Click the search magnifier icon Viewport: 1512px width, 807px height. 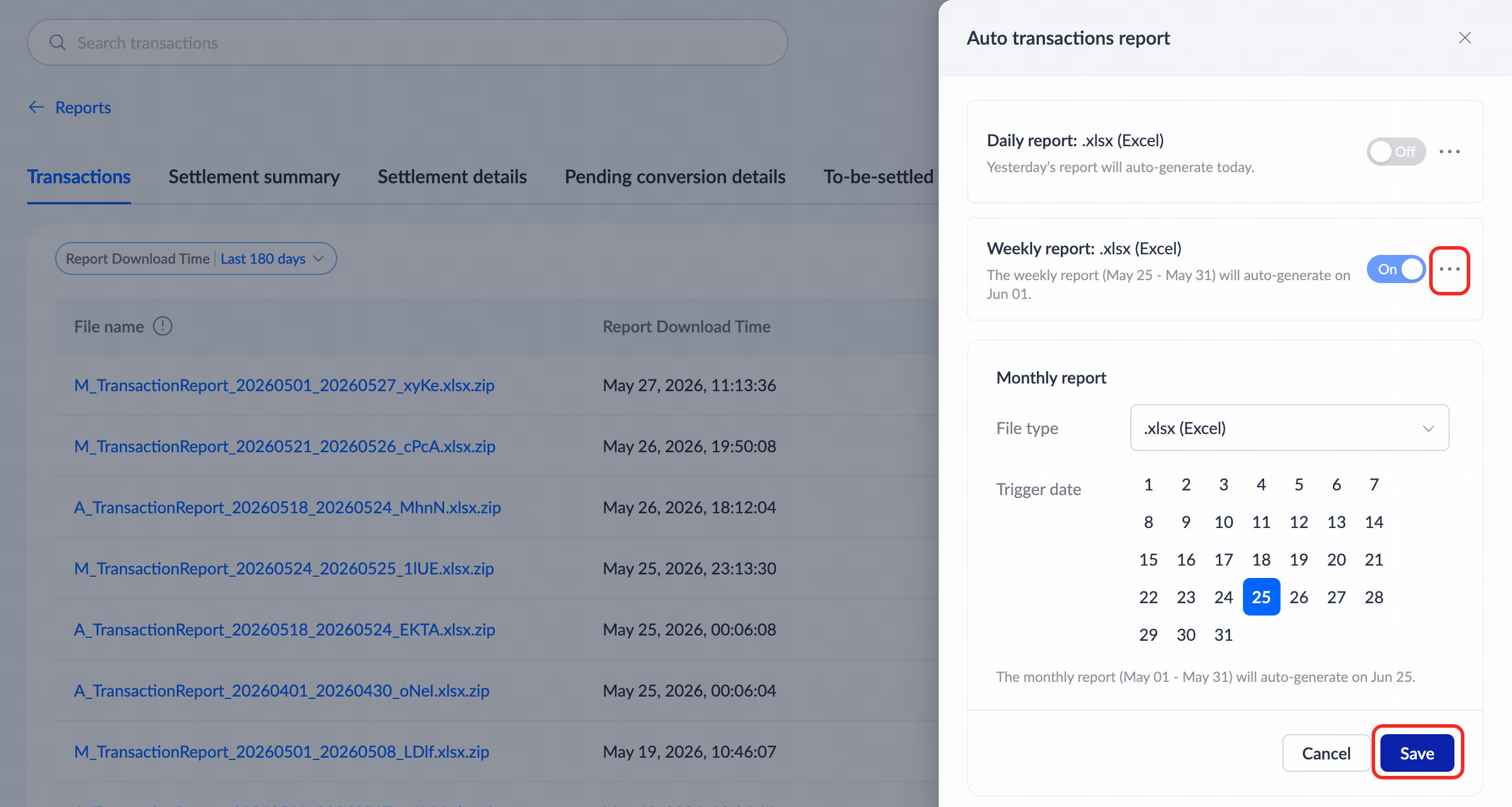pos(58,42)
